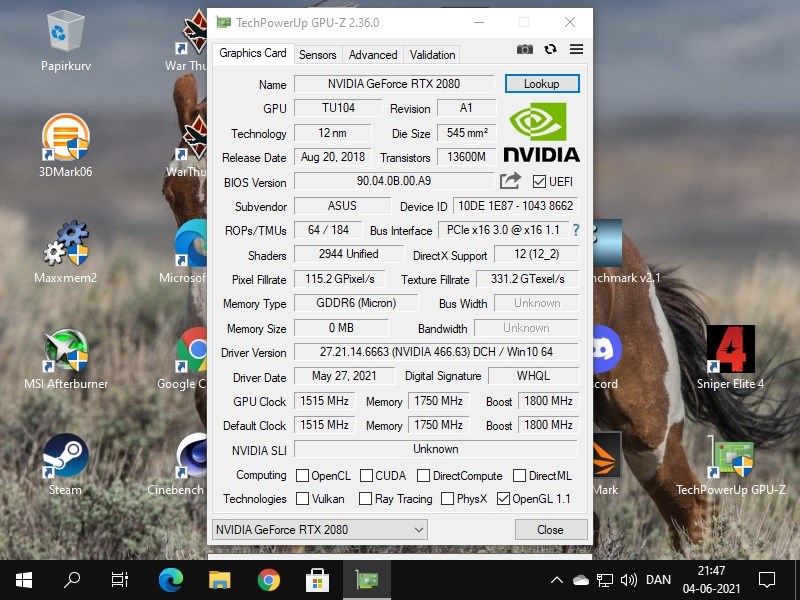This screenshot has width=800, height=600.
Task: Toggle the DirectML checkbox
Action: pos(519,476)
